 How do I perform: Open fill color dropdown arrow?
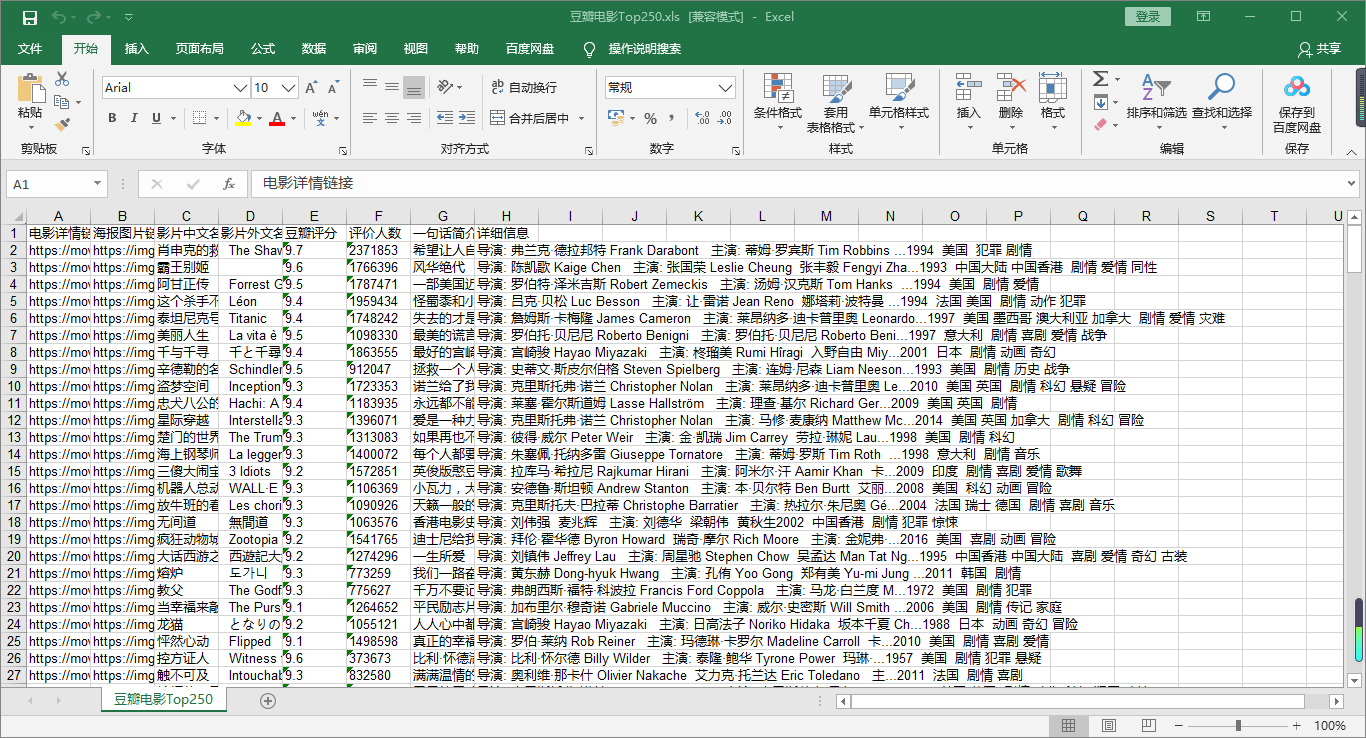click(x=257, y=118)
